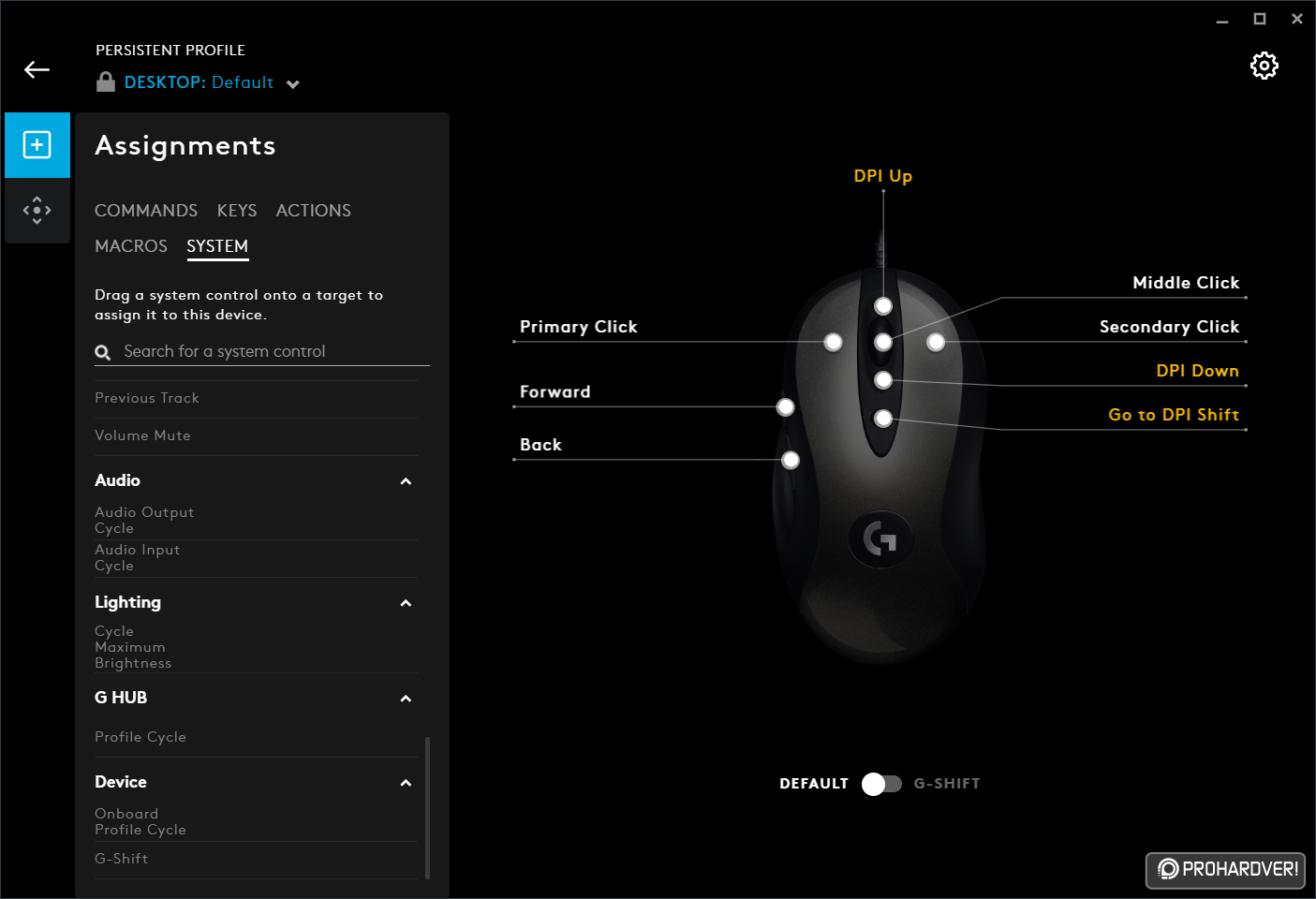Click the Middle Click assignment label
1316x899 pixels.
[x=1186, y=283]
